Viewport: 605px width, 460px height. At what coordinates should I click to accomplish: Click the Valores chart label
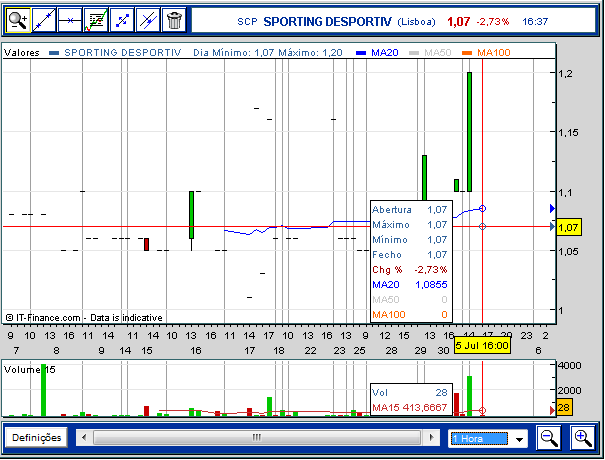(22, 52)
